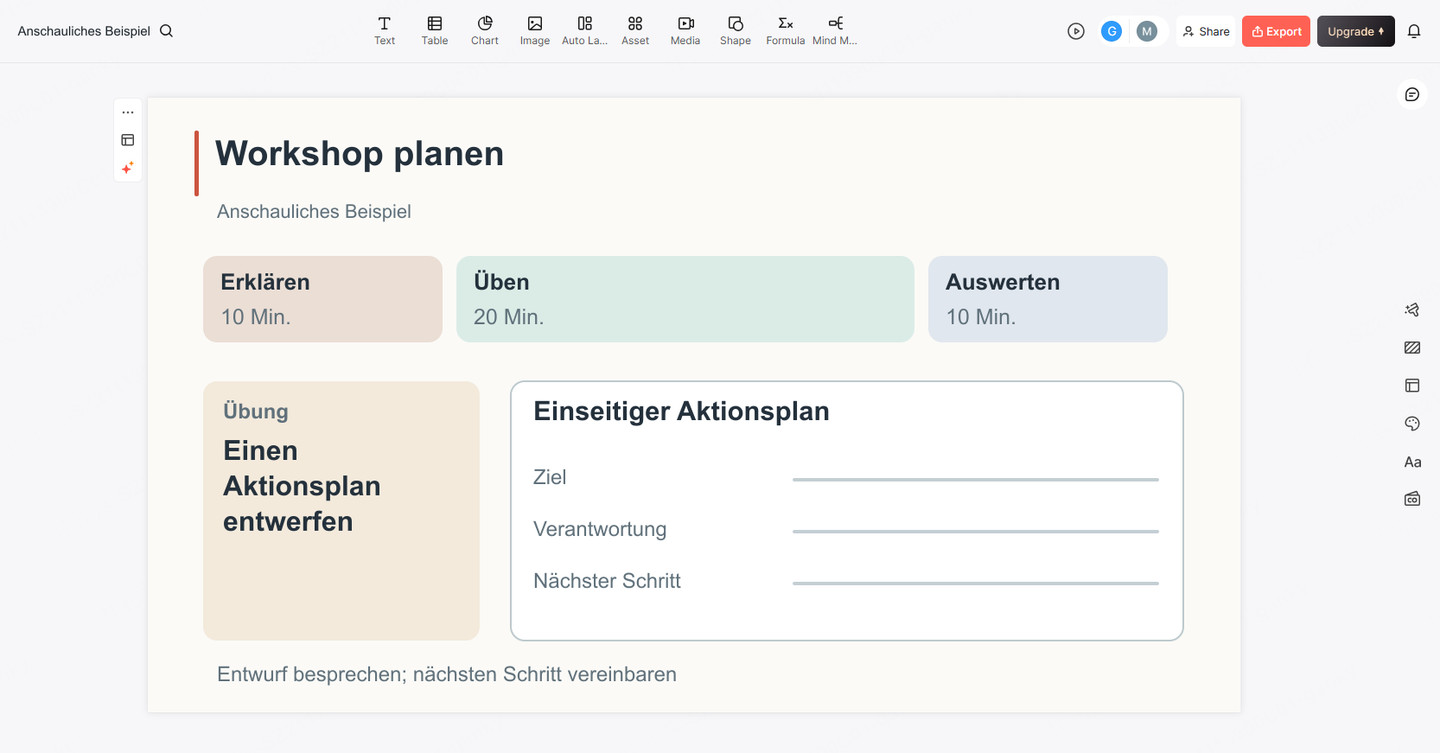This screenshot has width=1440, height=753.
Task: Open the Image insert tool
Action: (534, 30)
